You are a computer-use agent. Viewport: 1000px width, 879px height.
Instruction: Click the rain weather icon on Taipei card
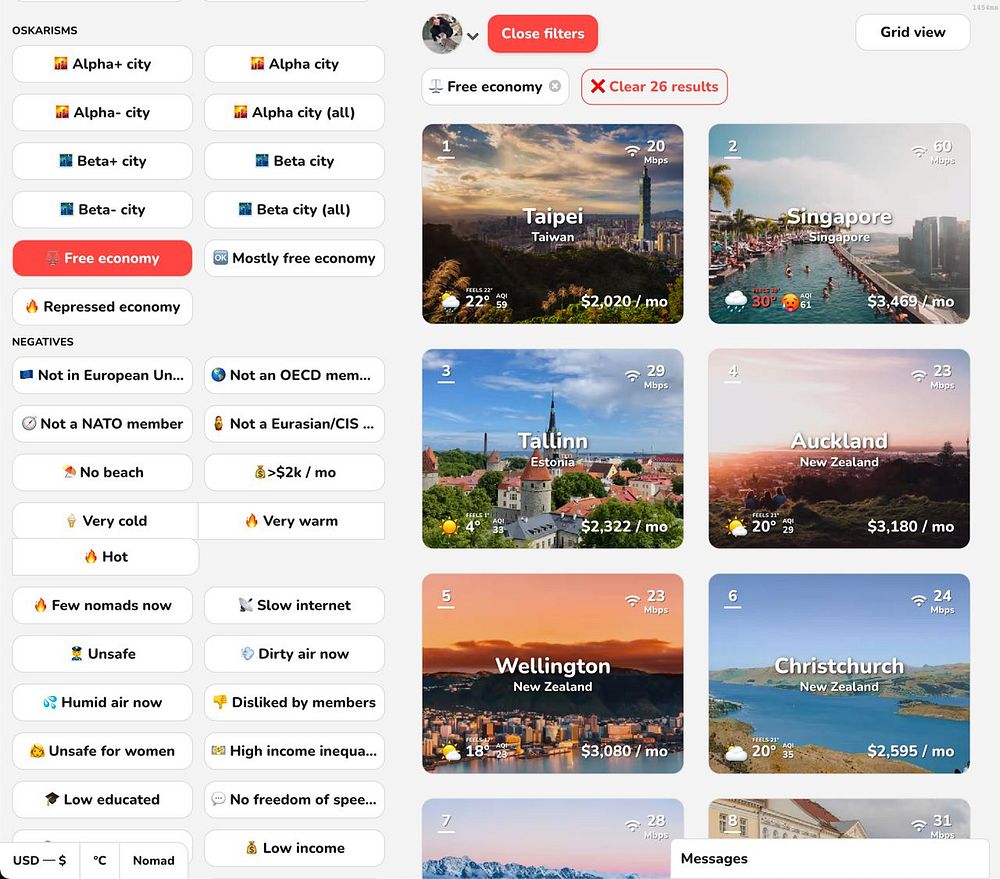click(450, 302)
